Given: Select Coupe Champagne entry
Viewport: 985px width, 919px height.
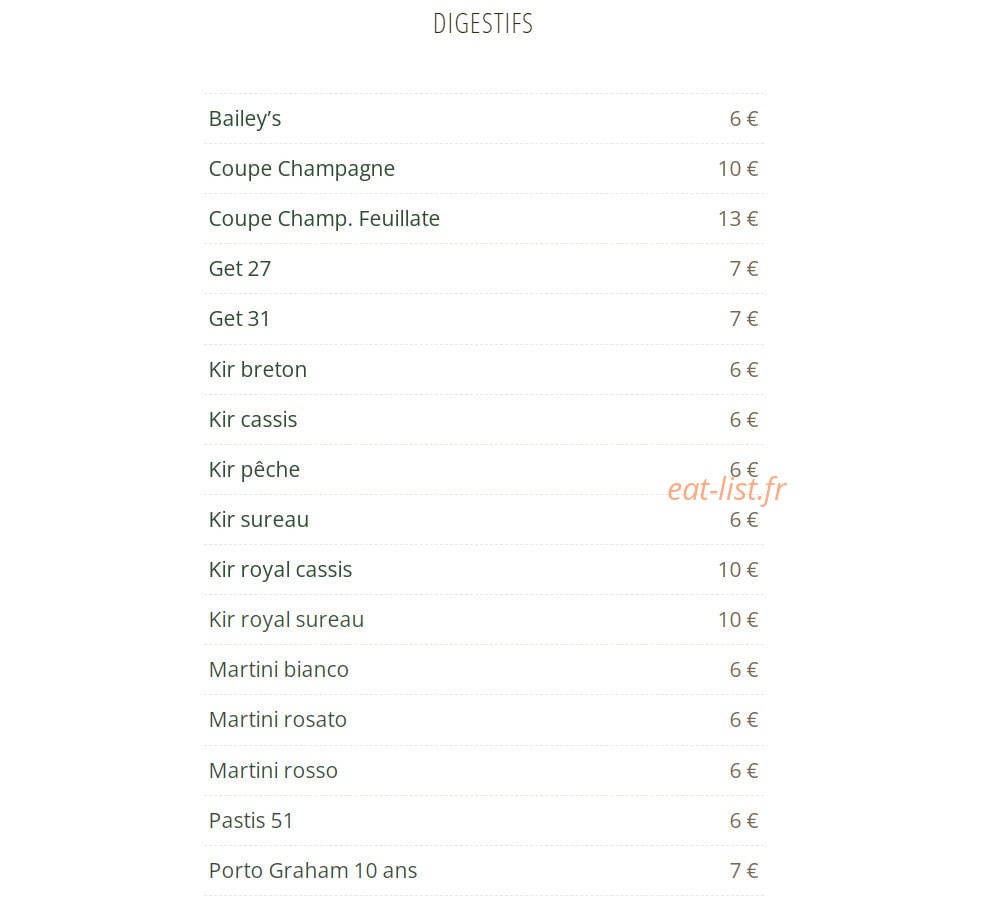Looking at the screenshot, I should pos(484,169).
